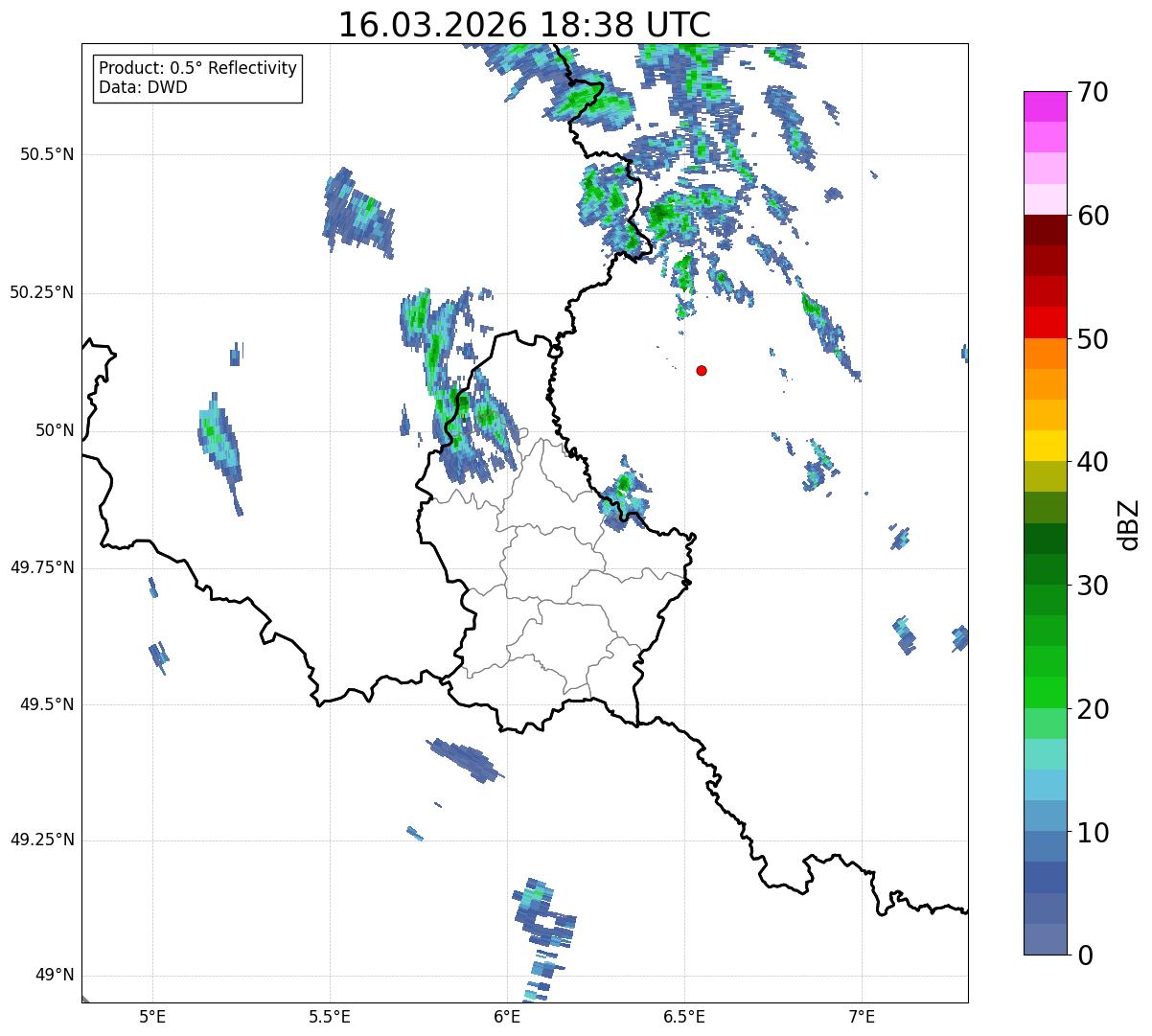1152x1036 pixels.
Task: Click the orange colorbar swatch just below 50
Action: (x=1044, y=354)
